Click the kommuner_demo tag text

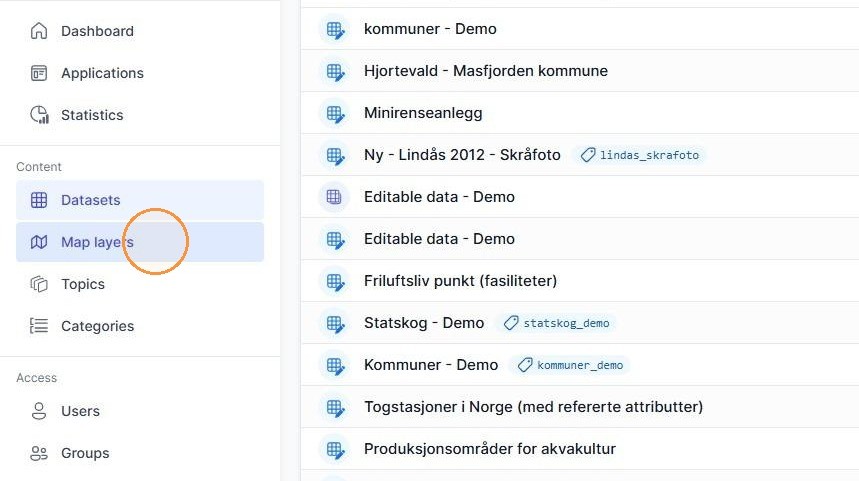580,365
